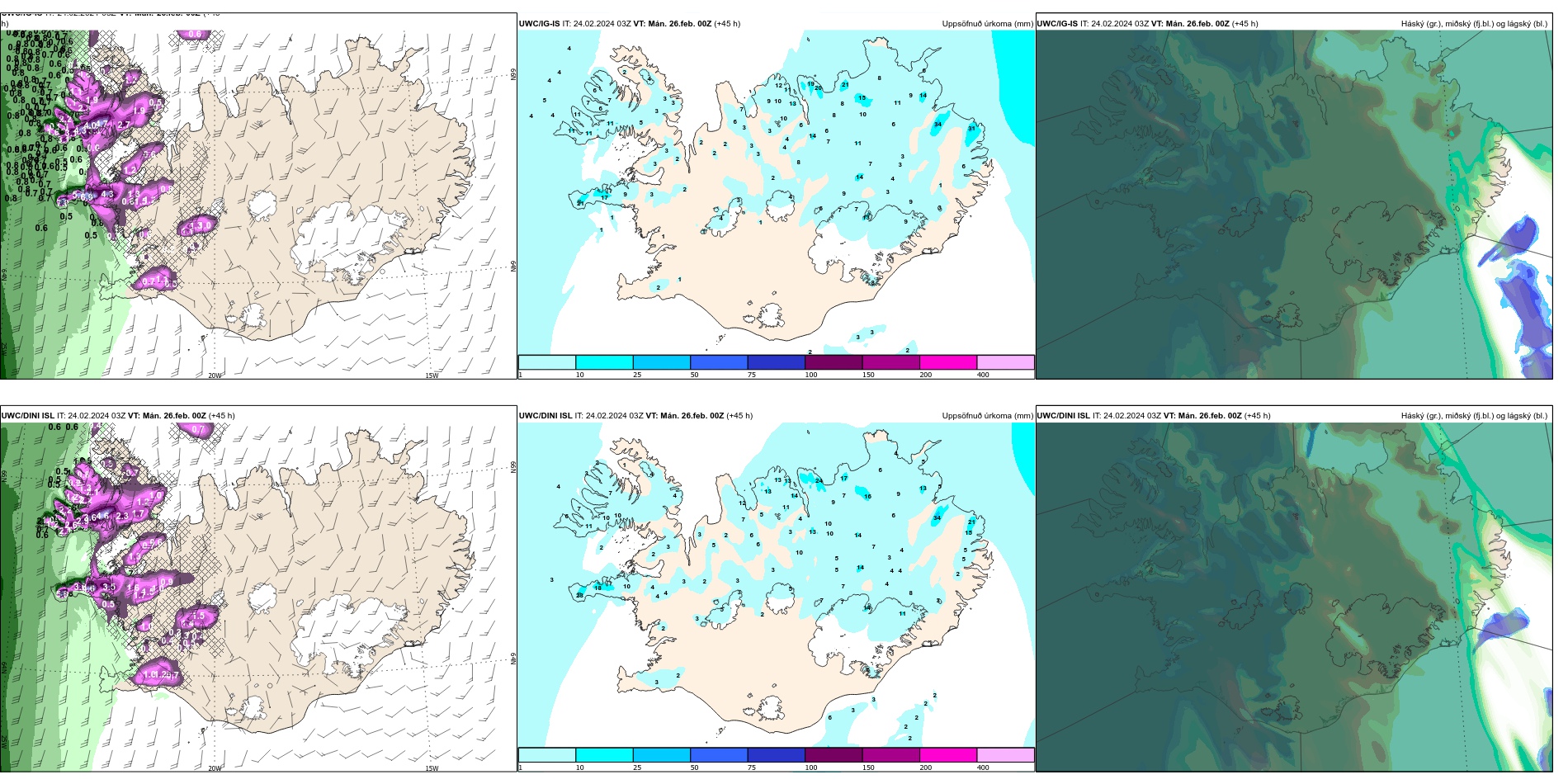Pick the 100–150 mm swatch in DINI ISL legend
This screenshot has height=784, width=1568.
834,755
